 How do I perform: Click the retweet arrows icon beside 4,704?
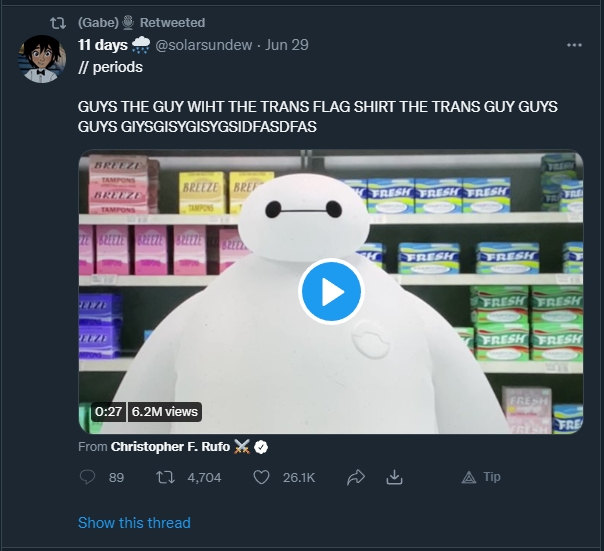pyautogui.click(x=166, y=477)
